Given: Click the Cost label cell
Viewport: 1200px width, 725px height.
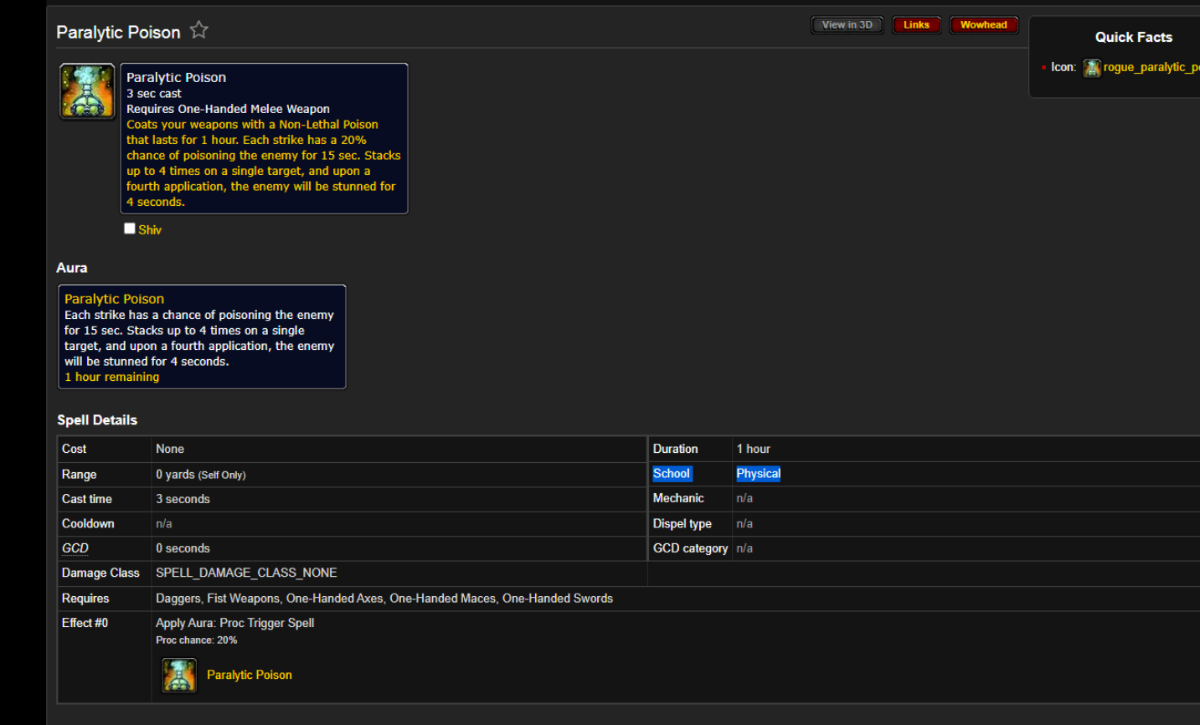Looking at the screenshot, I should (105, 449).
